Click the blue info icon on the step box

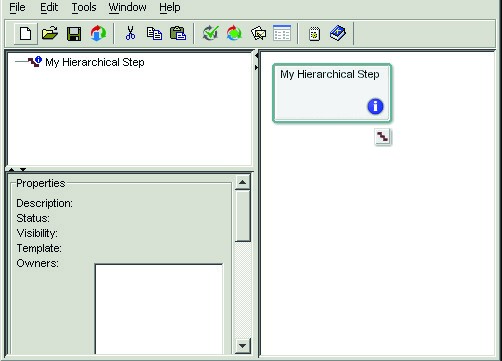coord(375,107)
